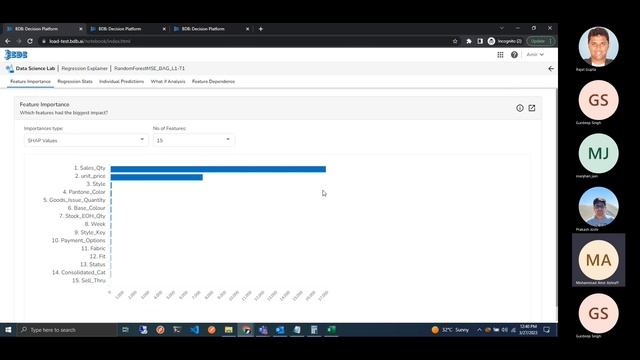Close the first BDB Decision Platform tab
Screen dimensions: 640x360
tap(80, 29)
